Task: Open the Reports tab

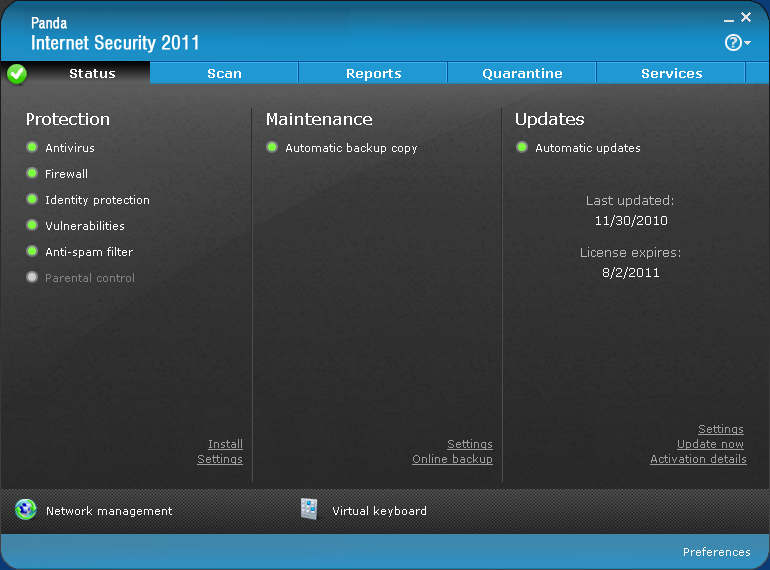Action: 373,74
